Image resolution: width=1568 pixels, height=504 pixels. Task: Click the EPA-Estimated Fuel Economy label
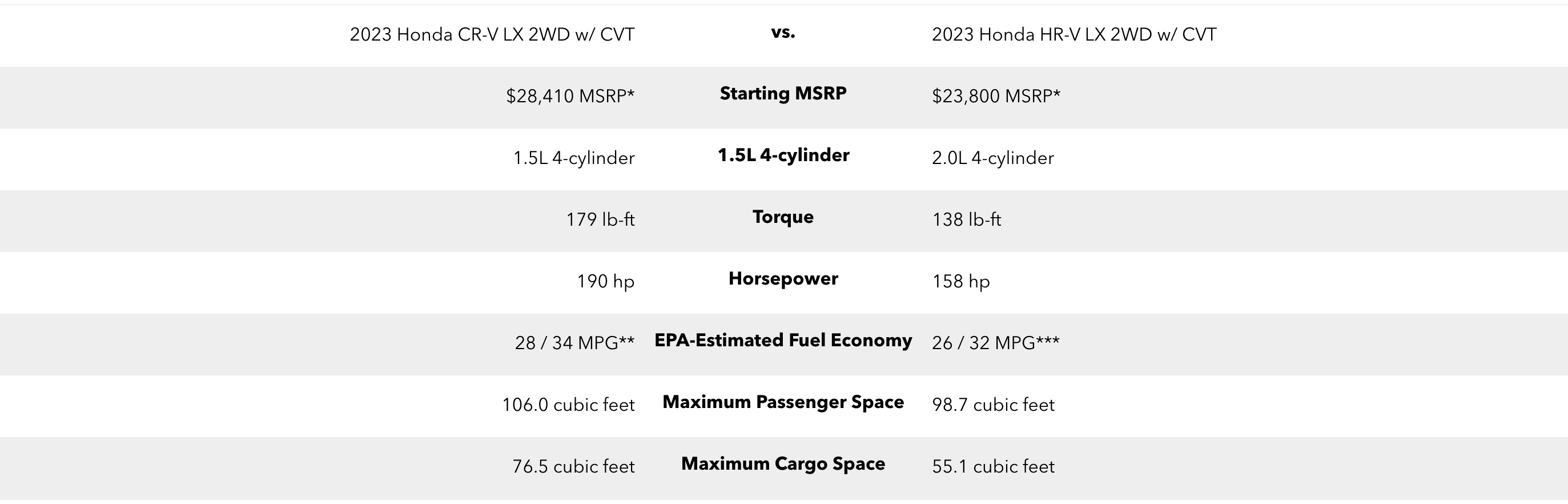783,340
